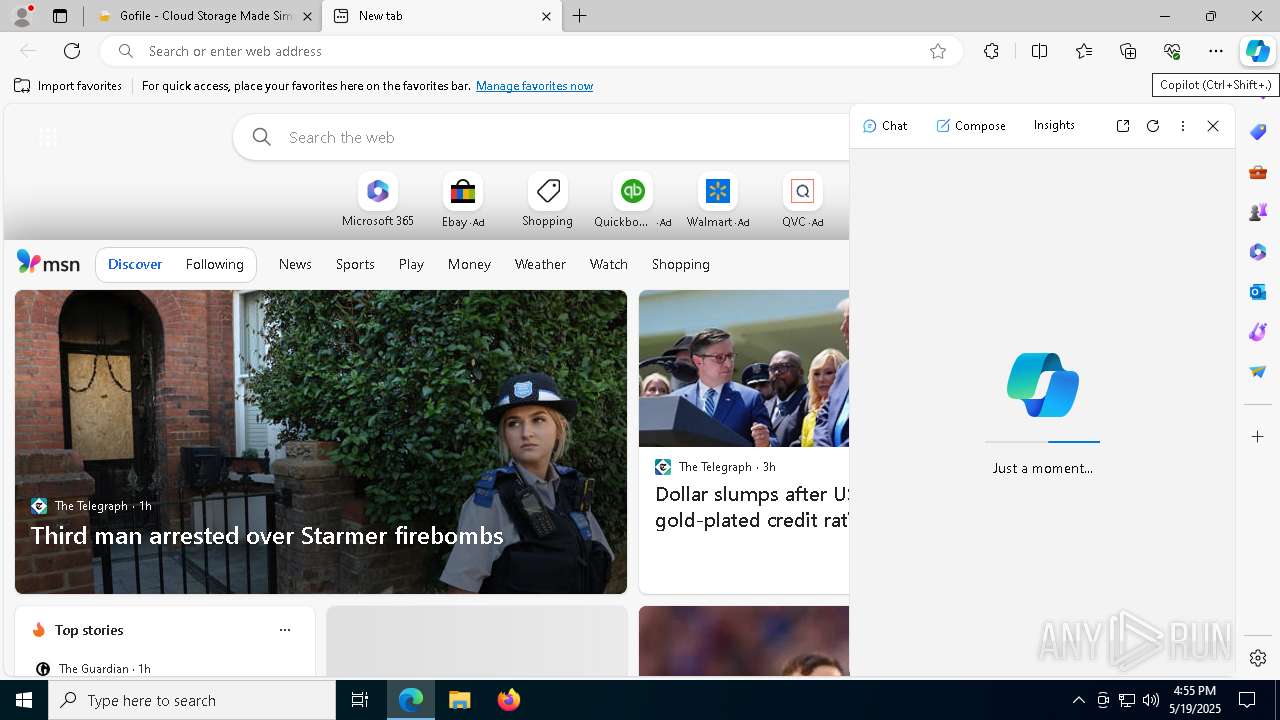Open the Copilot sidebar button
The height and width of the screenshot is (720, 1280).
[x=1257, y=51]
